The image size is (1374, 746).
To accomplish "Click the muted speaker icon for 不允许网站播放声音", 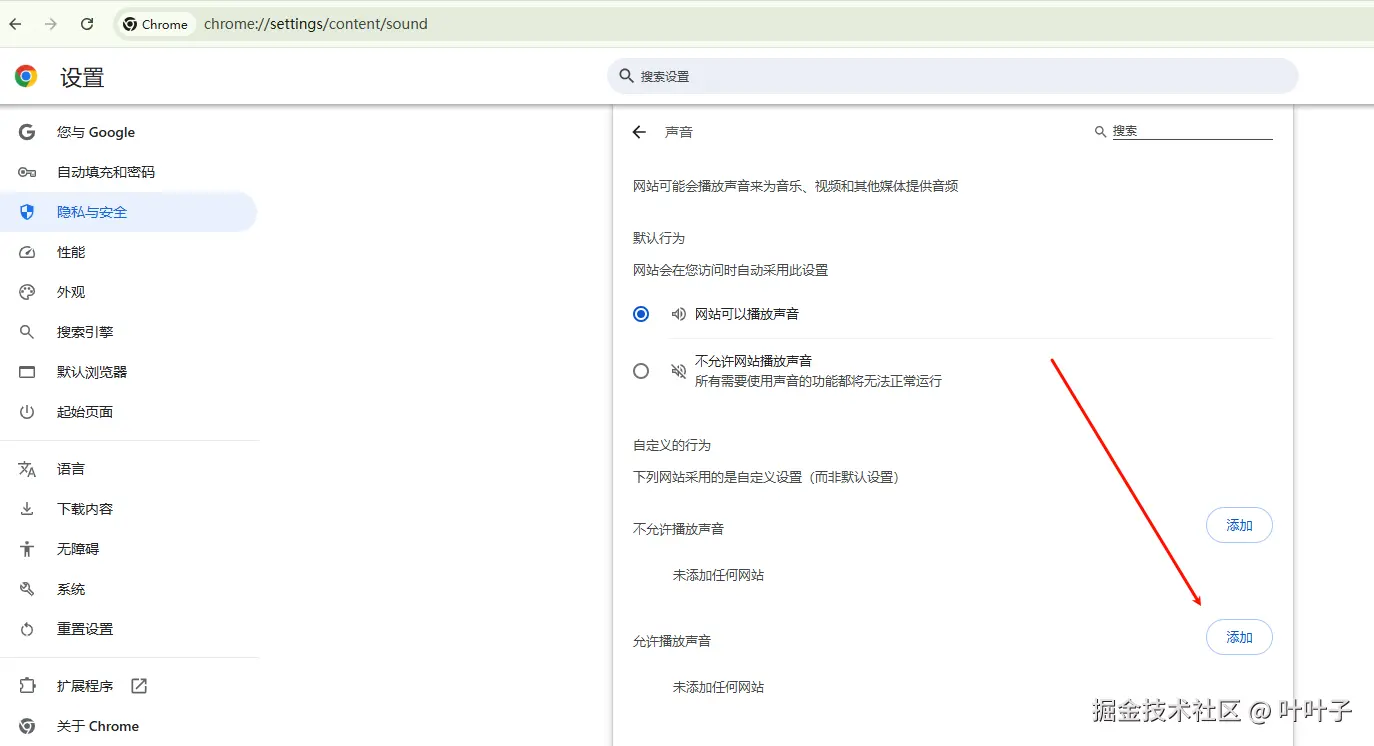I will (x=678, y=371).
